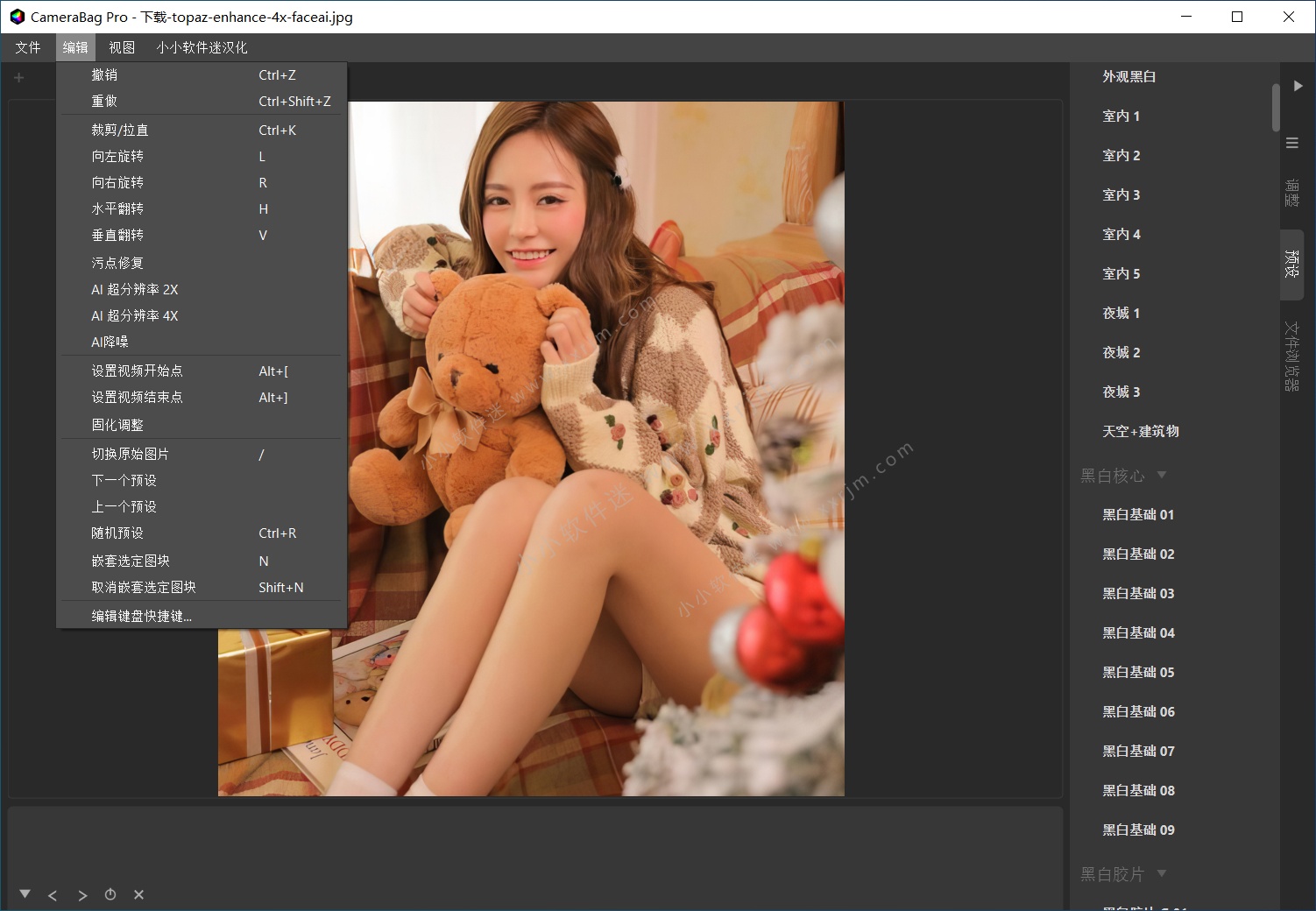The image size is (1316, 911).
Task: Collapse the 黑白核心 preset group
Action: click(1162, 475)
